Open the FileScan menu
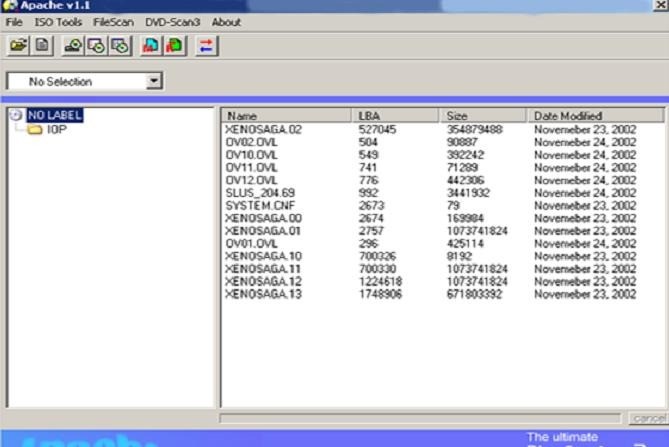This screenshot has width=669, height=447. pyautogui.click(x=113, y=22)
